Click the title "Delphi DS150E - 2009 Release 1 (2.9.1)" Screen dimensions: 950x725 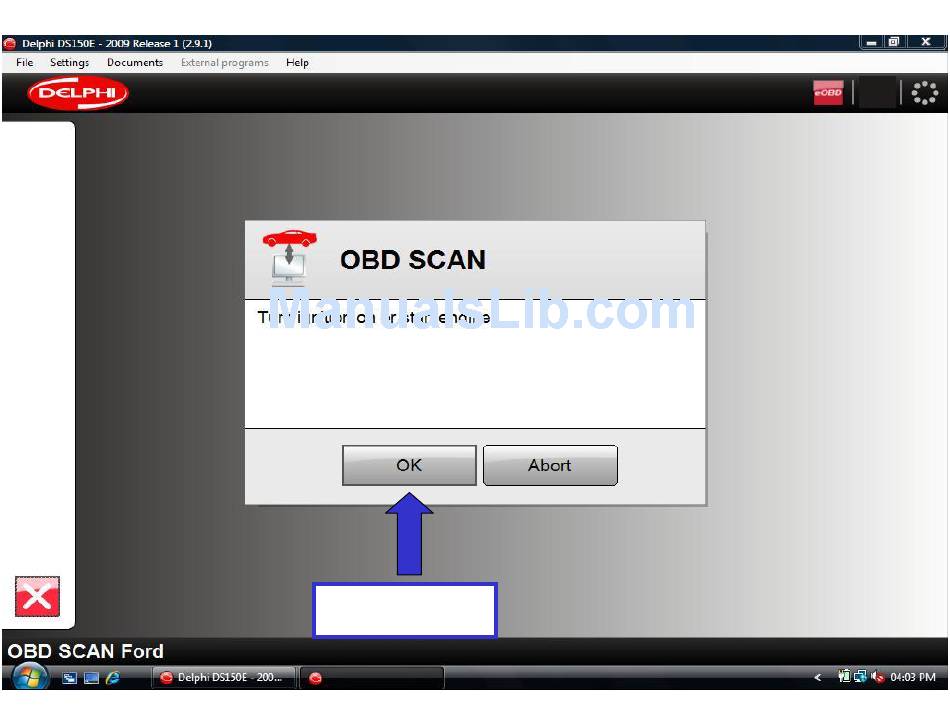point(117,44)
